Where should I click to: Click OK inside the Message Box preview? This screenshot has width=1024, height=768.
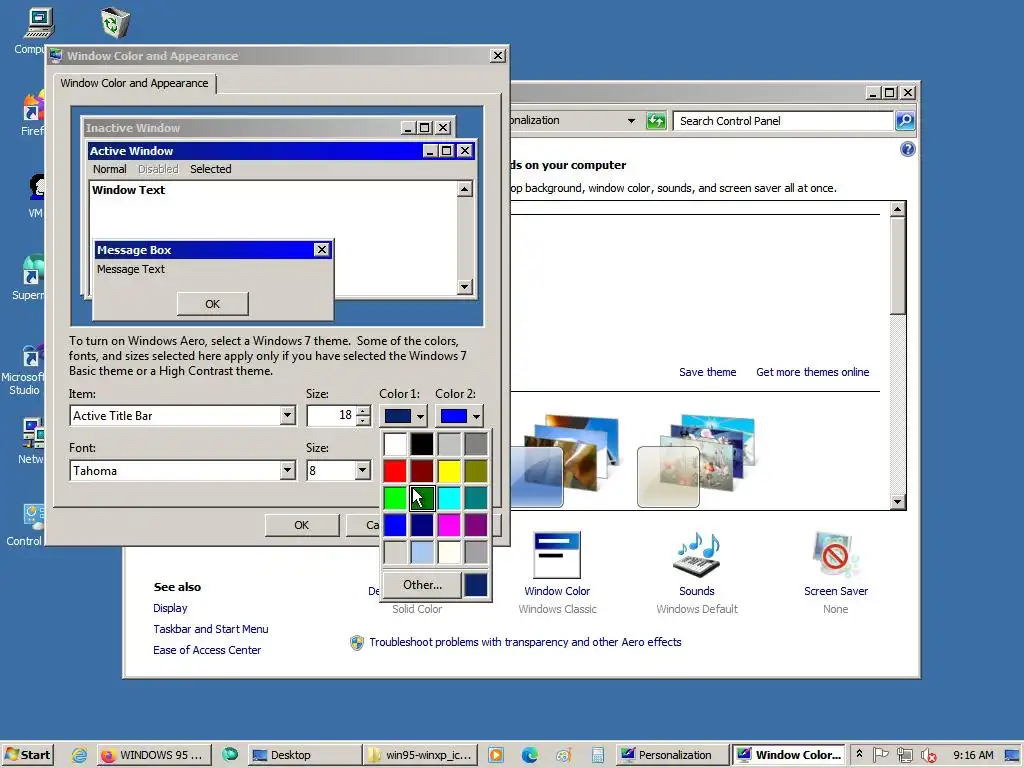point(212,304)
